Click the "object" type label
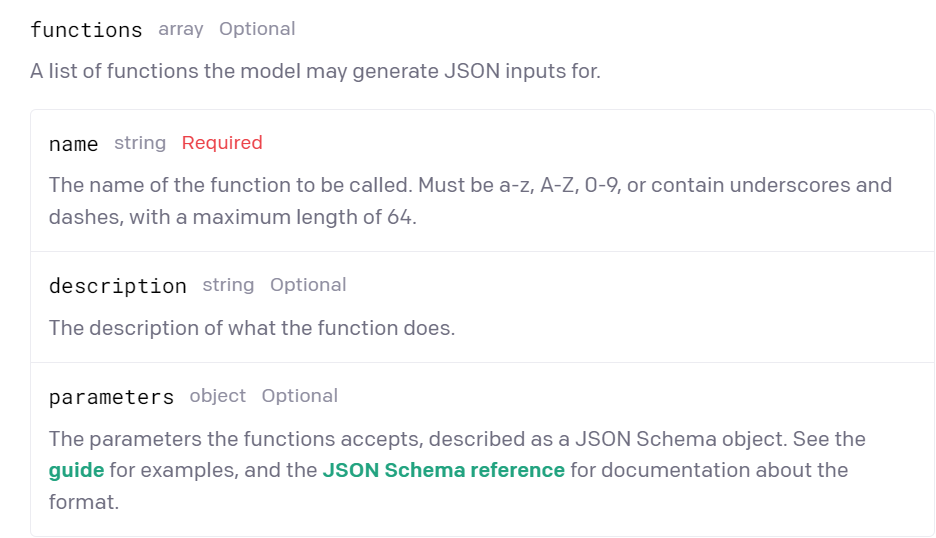936x538 pixels. [x=217, y=396]
